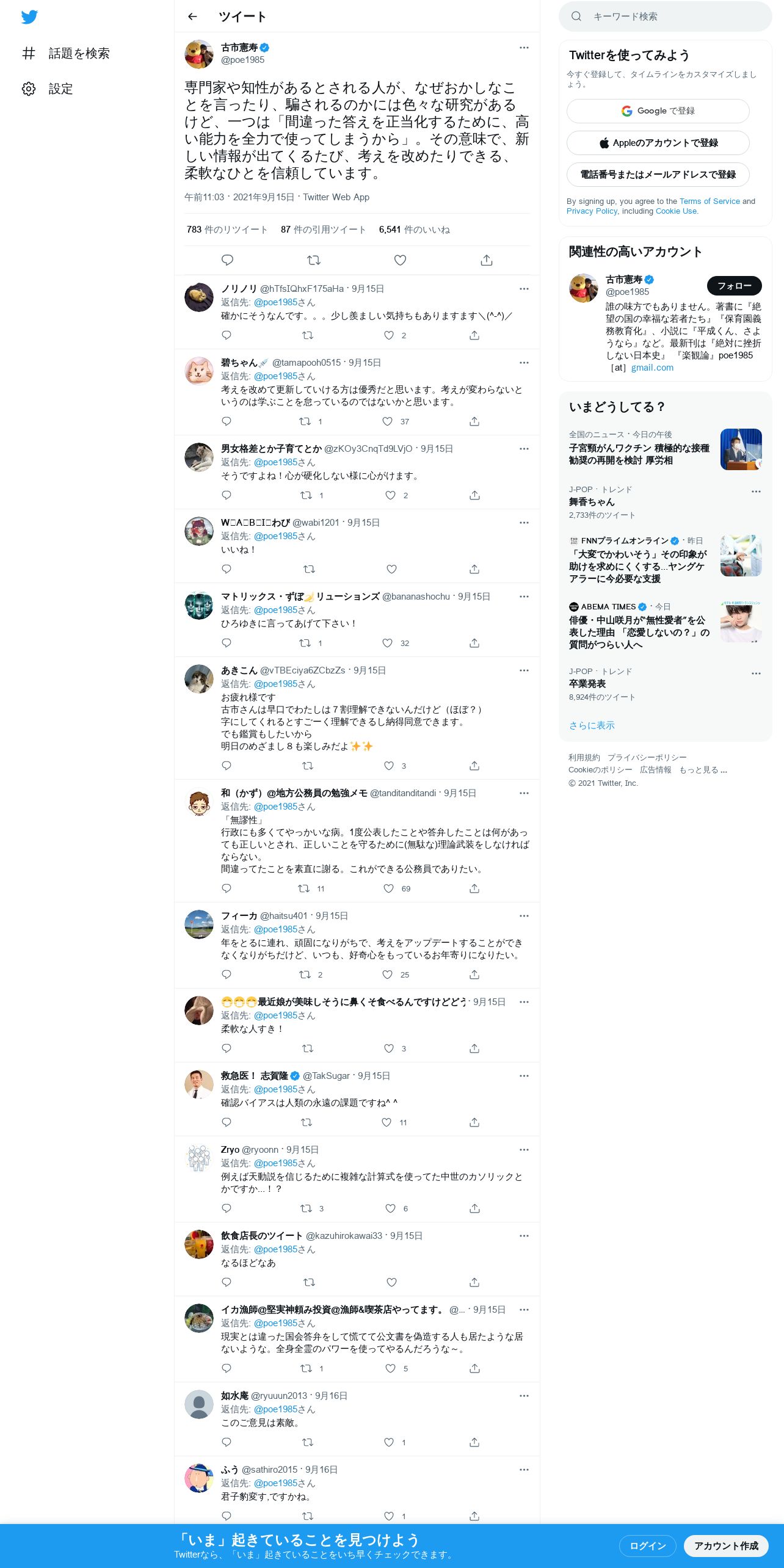Share the main tweet via share icon
Image resolution: width=784 pixels, height=1568 pixels.
[487, 260]
